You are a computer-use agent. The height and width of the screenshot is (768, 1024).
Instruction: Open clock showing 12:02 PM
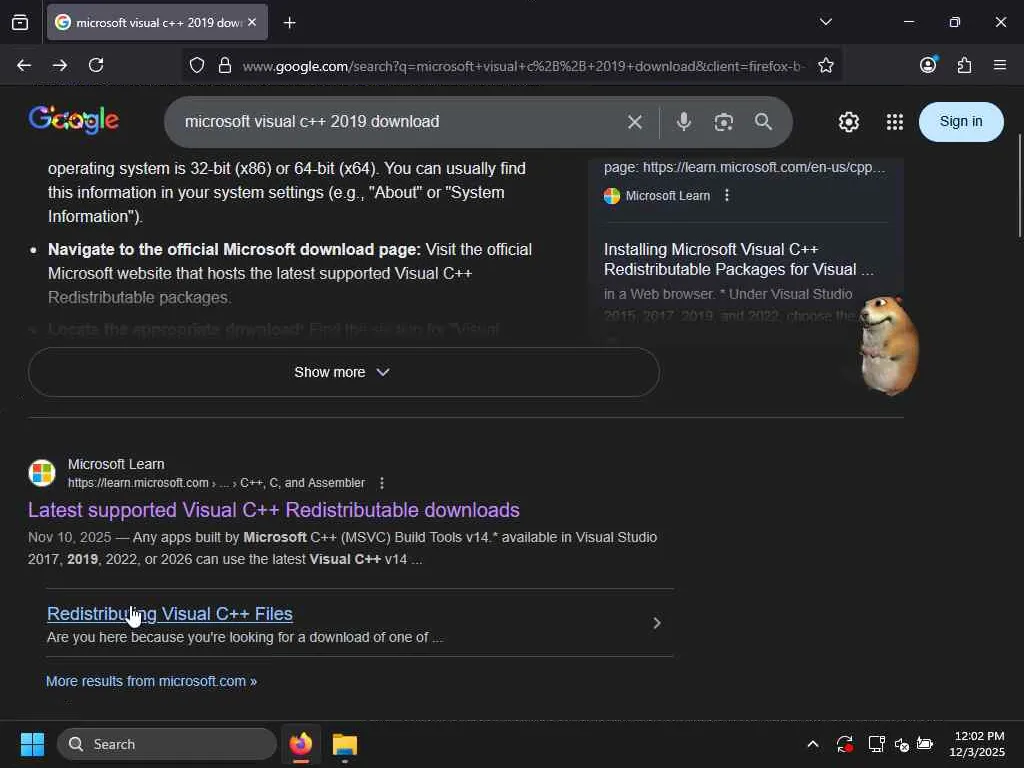(977, 744)
